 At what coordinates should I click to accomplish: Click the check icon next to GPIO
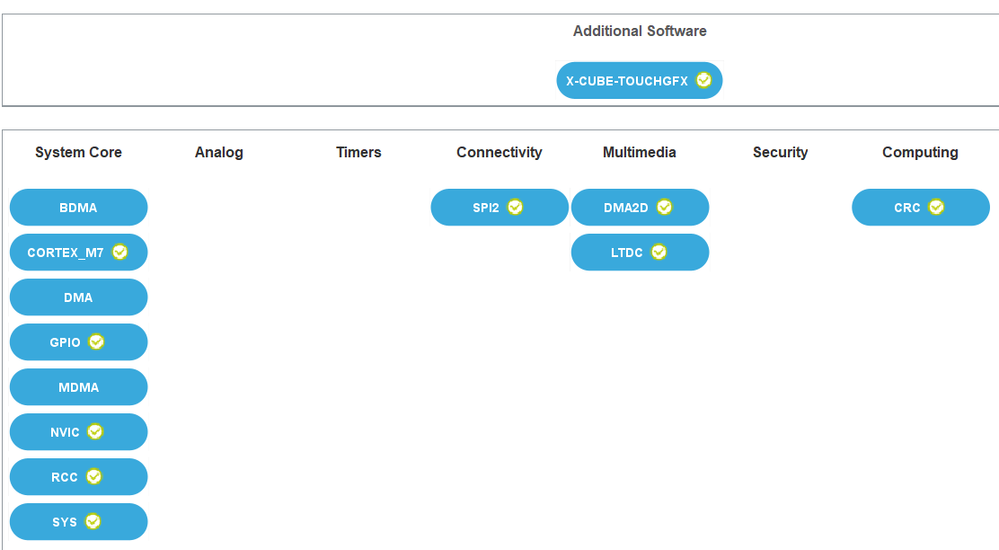(x=97, y=342)
